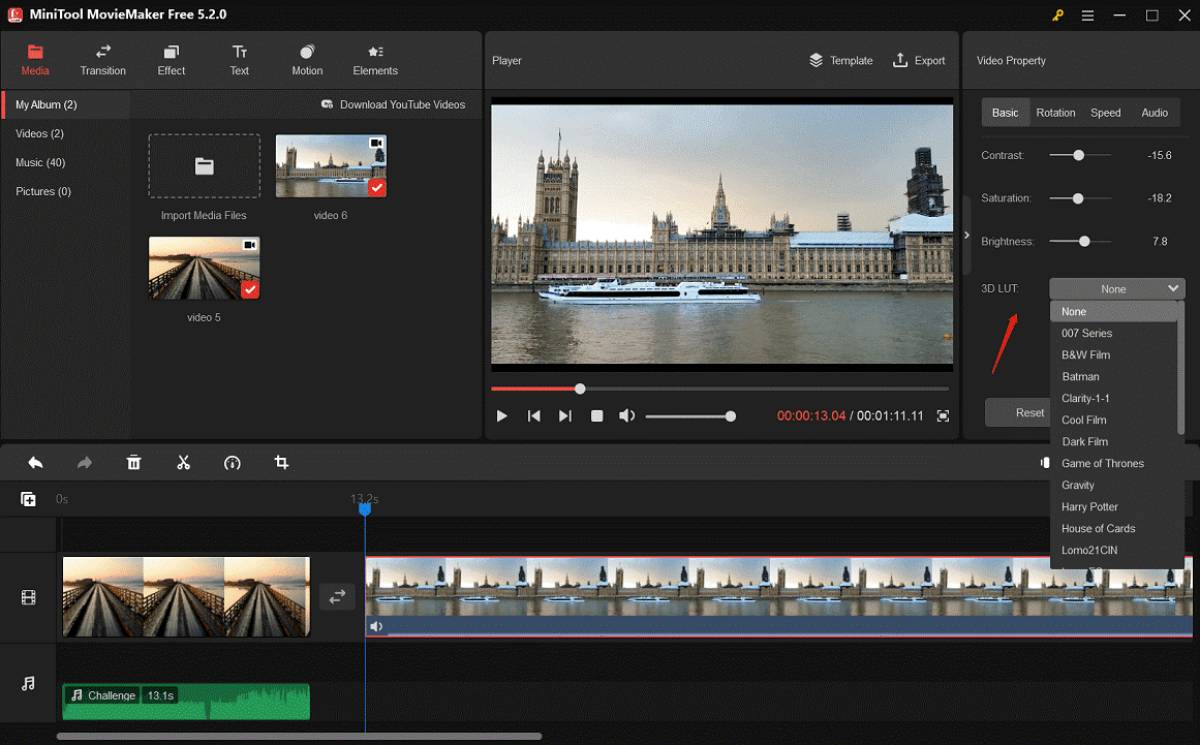1200x745 pixels.
Task: Play the video in the Player
Action: tap(502, 416)
